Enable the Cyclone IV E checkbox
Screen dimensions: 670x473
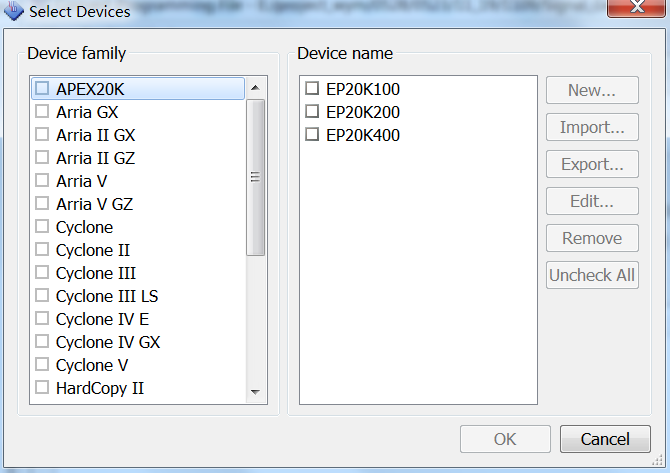pyautogui.click(x=42, y=319)
